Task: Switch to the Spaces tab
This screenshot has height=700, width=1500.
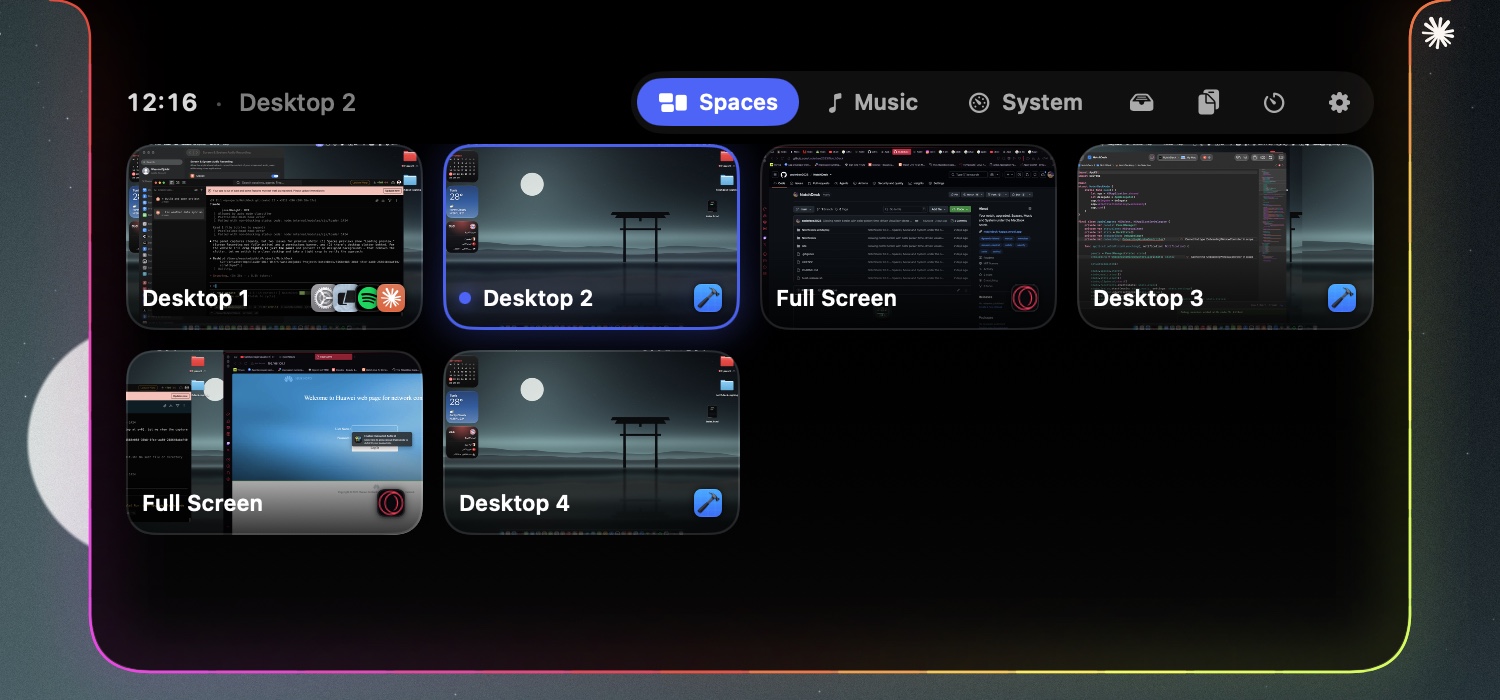Action: pyautogui.click(x=718, y=102)
